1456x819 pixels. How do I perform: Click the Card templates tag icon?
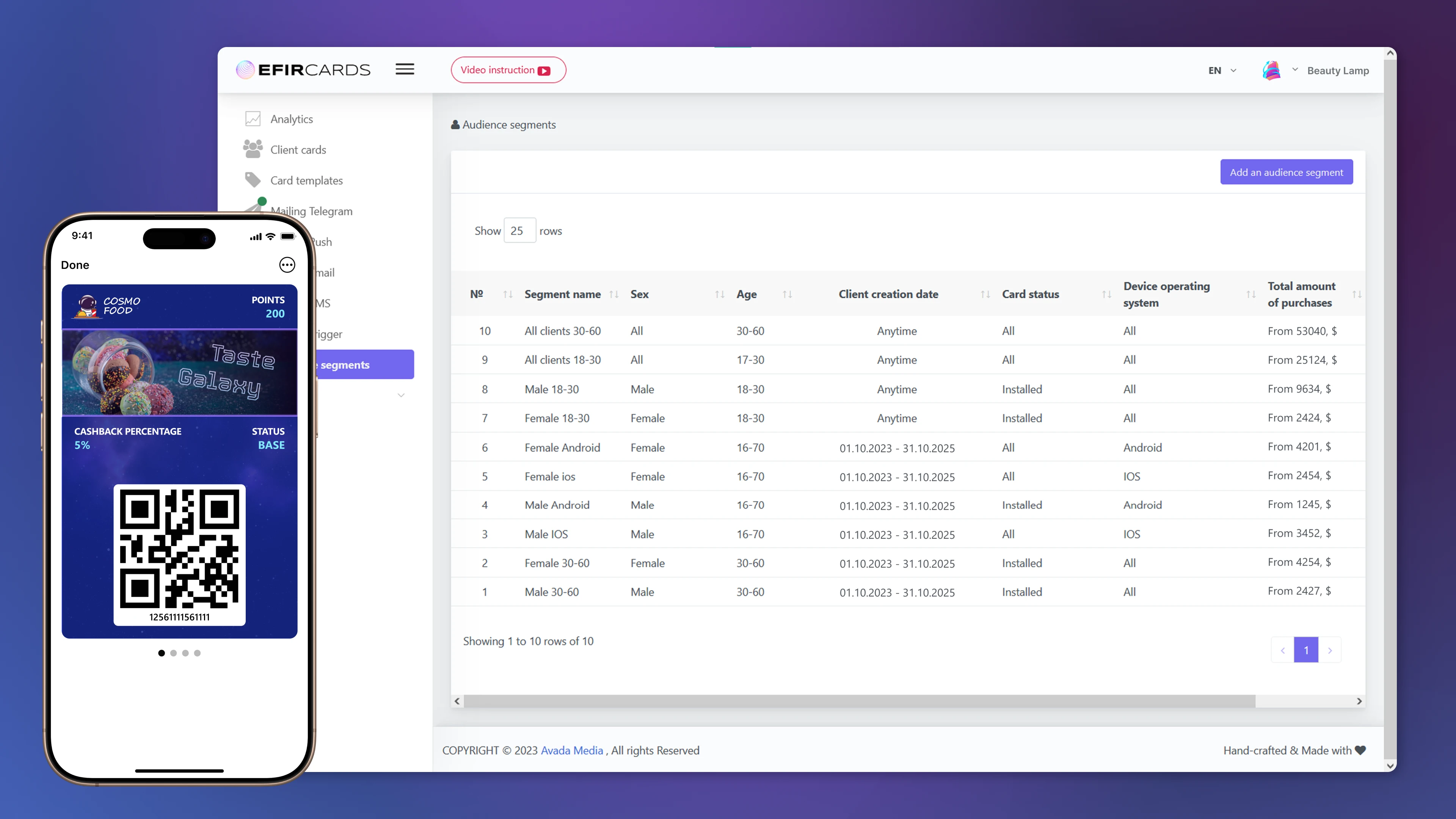coord(253,180)
